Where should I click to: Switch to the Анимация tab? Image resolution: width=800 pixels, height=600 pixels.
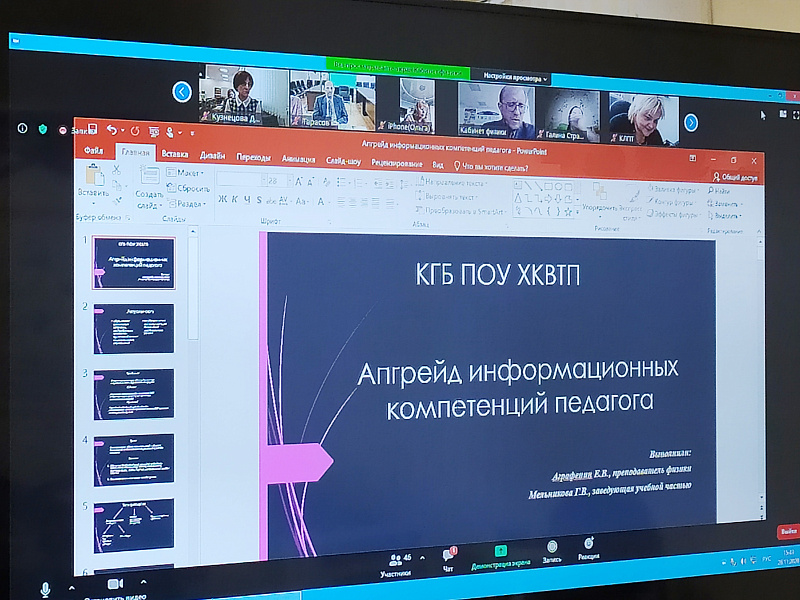(298, 159)
